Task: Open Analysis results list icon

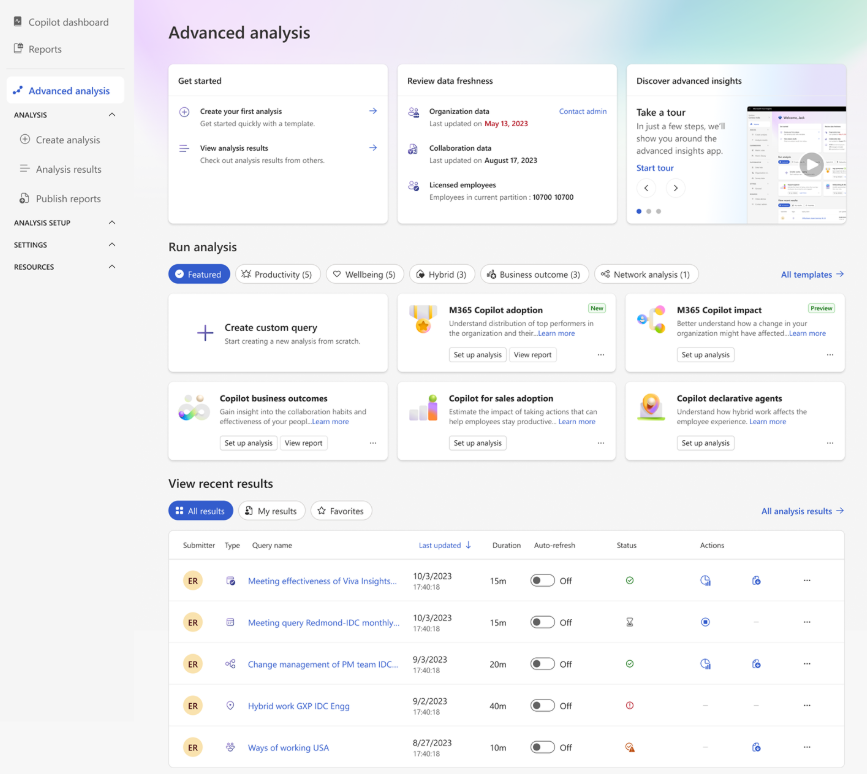Action: coord(24,169)
